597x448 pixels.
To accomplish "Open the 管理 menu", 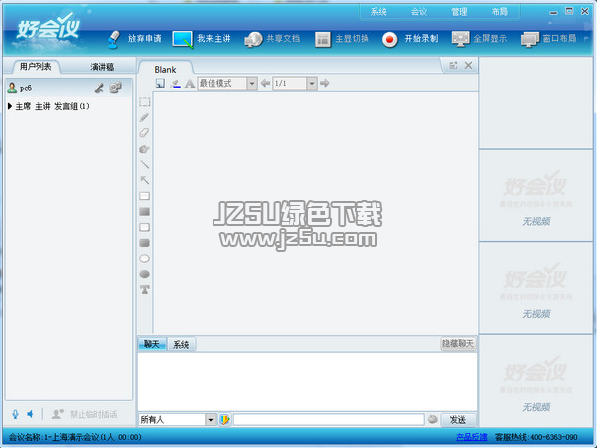I will point(459,12).
